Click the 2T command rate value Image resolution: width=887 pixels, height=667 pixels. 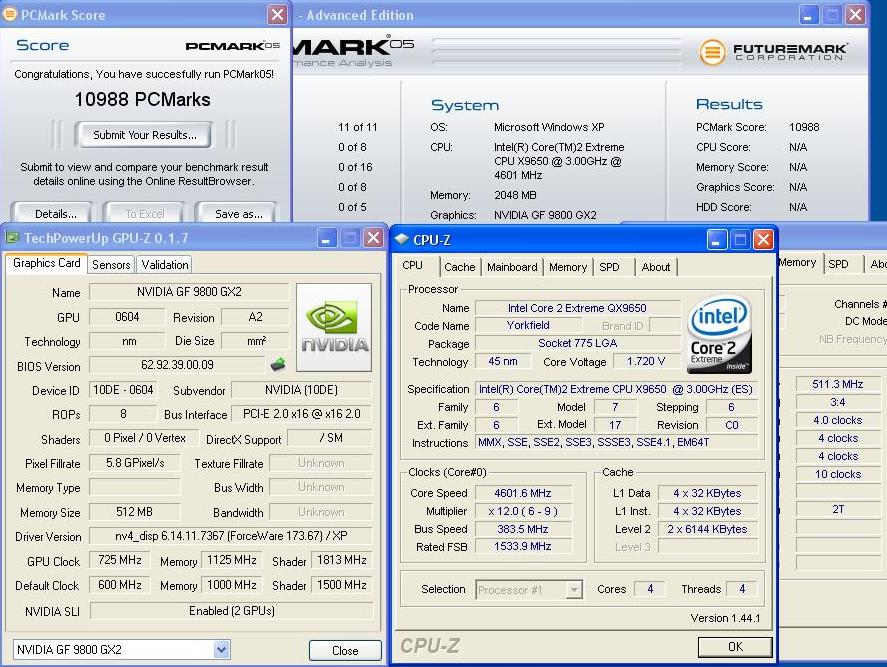(x=838, y=509)
